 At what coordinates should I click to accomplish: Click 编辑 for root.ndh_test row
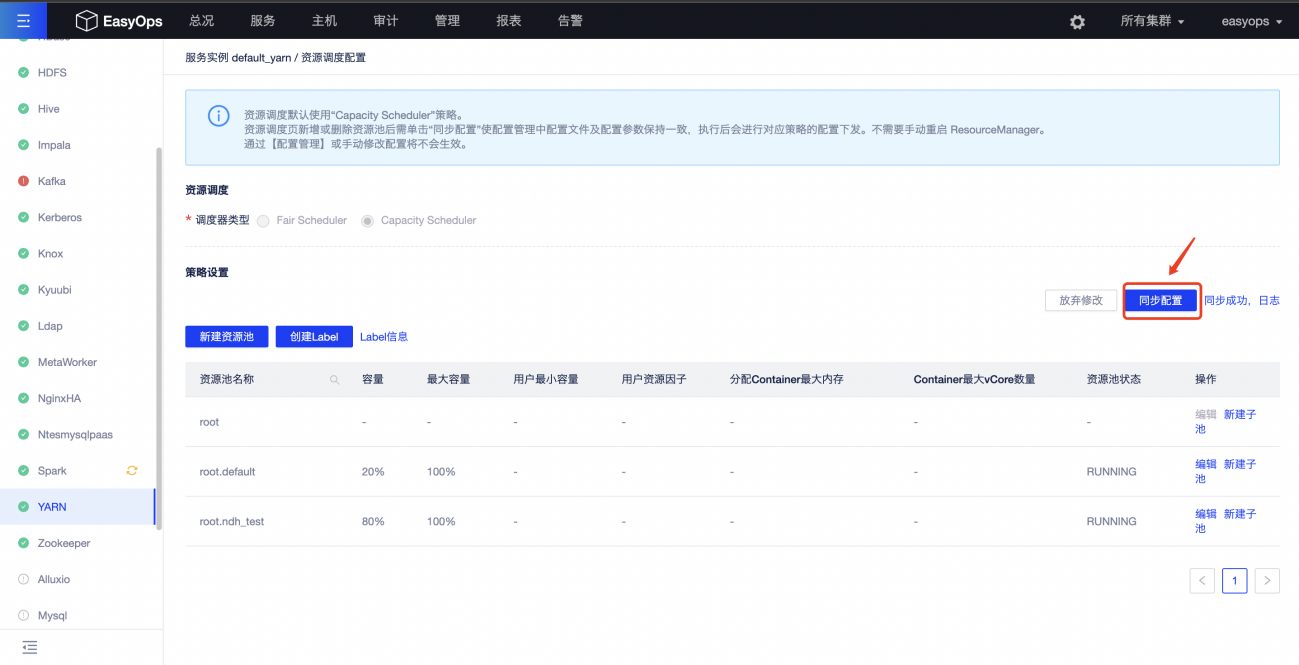tap(1206, 514)
